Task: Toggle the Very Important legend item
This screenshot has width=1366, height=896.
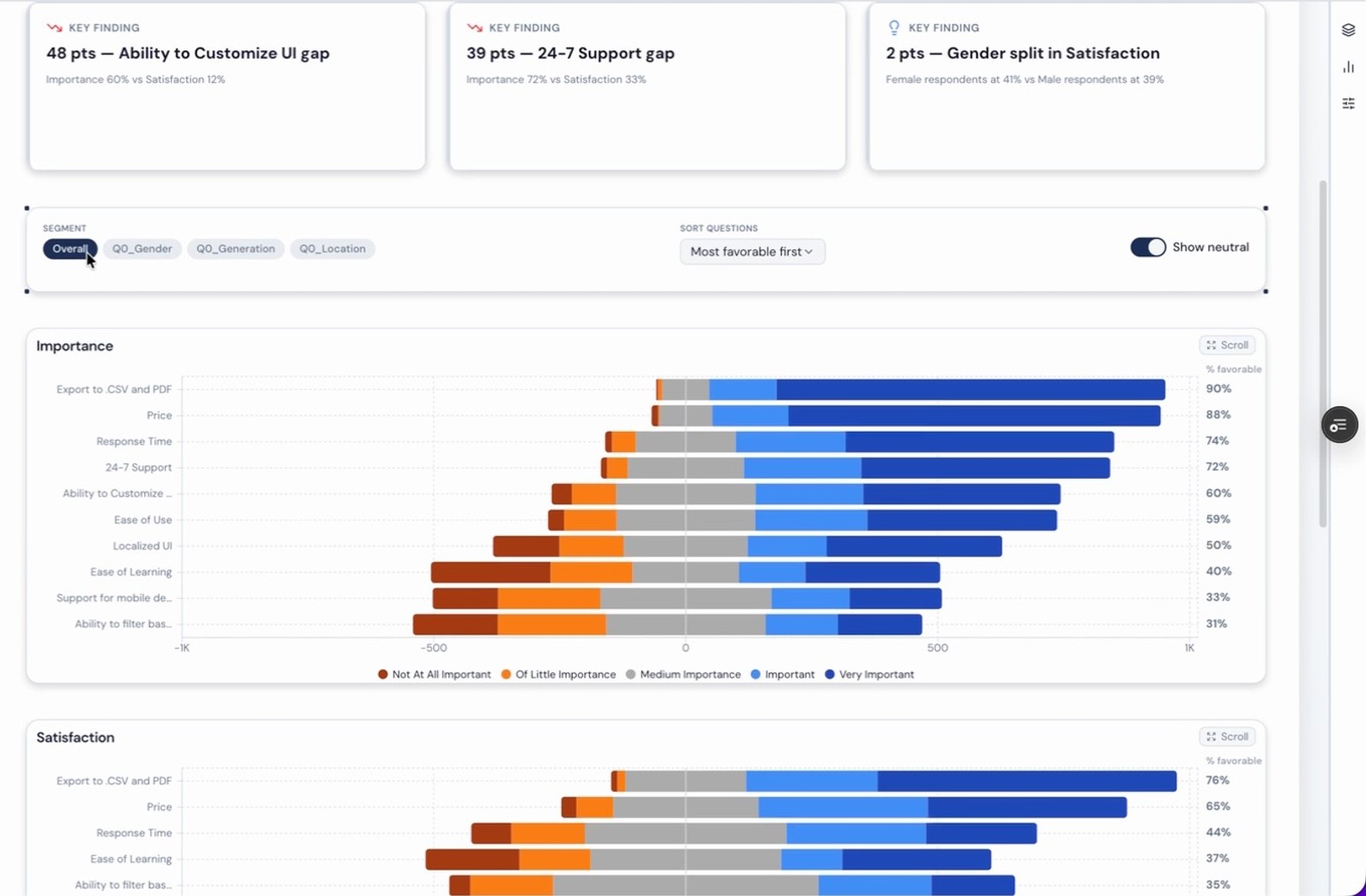Action: click(869, 674)
